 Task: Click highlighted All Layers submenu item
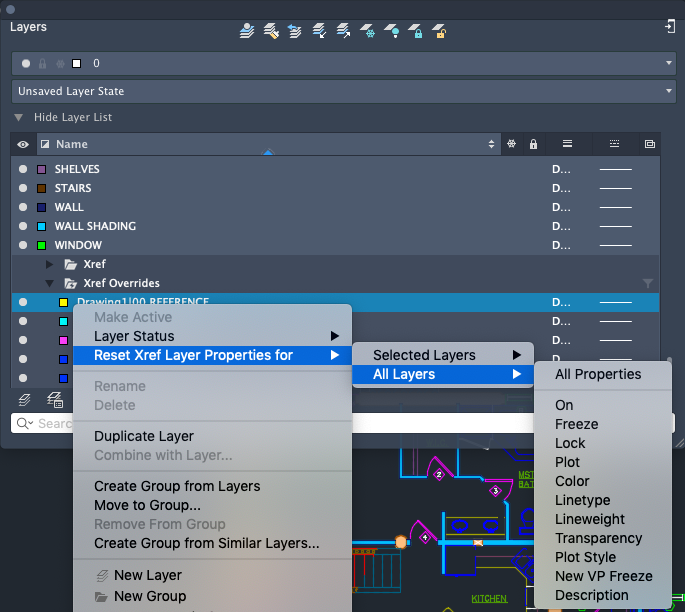click(443, 374)
